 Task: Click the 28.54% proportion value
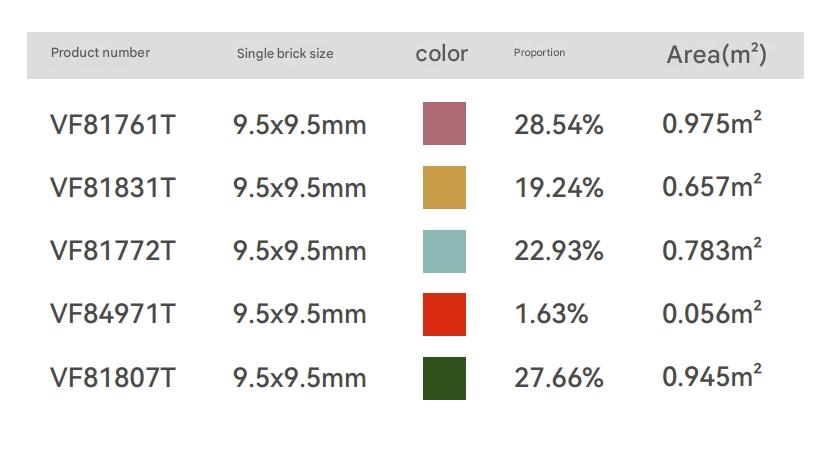pyautogui.click(x=559, y=125)
